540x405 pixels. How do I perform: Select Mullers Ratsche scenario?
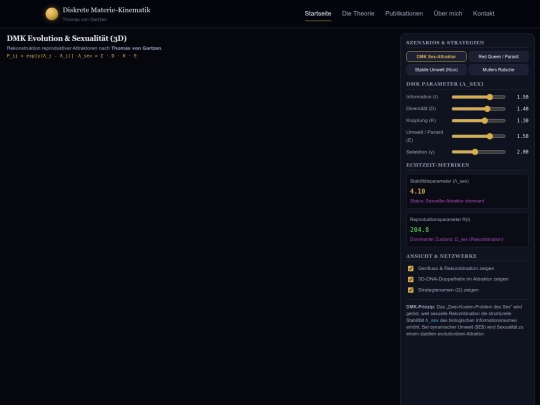coord(498,70)
